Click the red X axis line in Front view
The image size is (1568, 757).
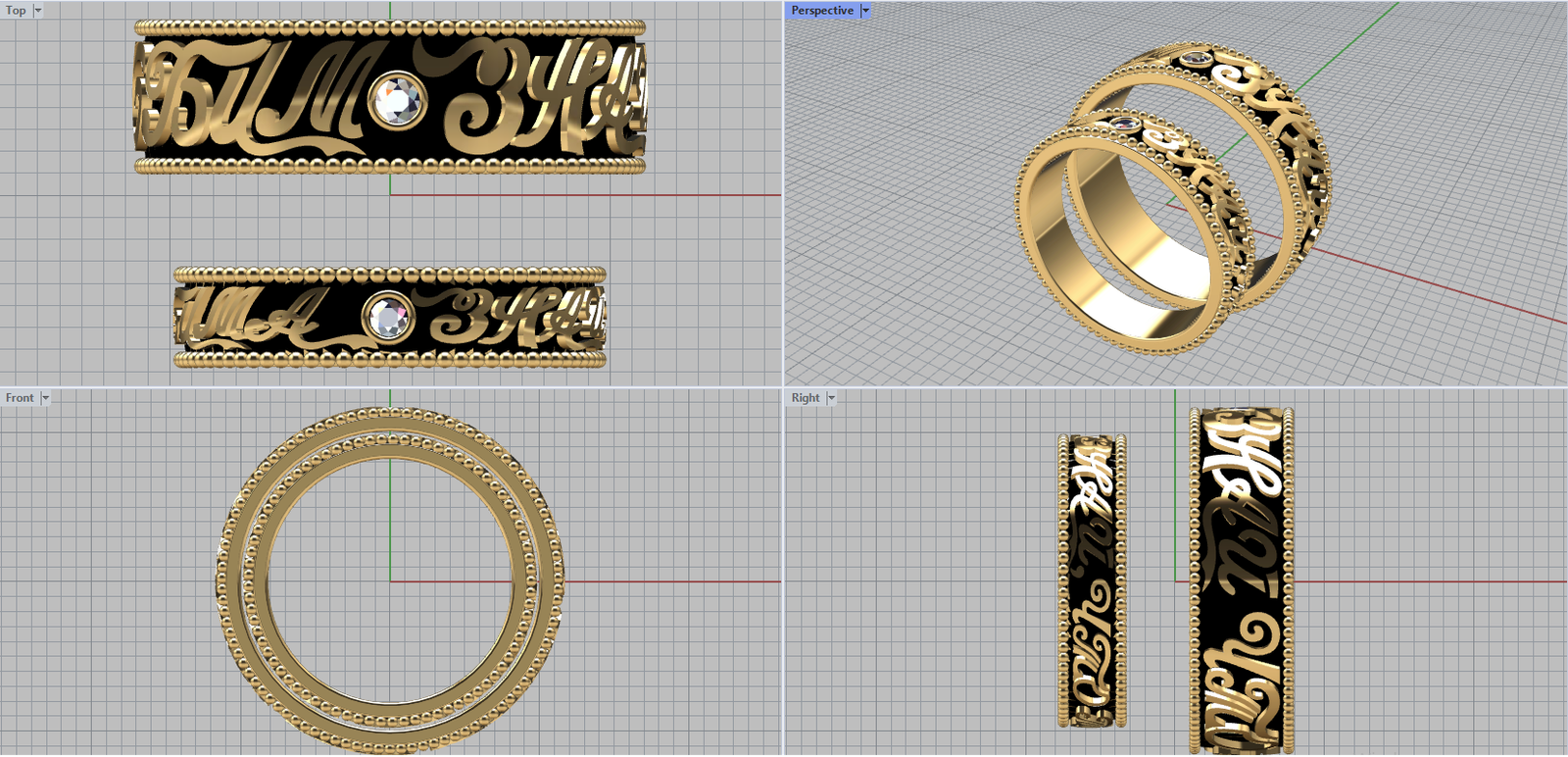click(x=666, y=581)
